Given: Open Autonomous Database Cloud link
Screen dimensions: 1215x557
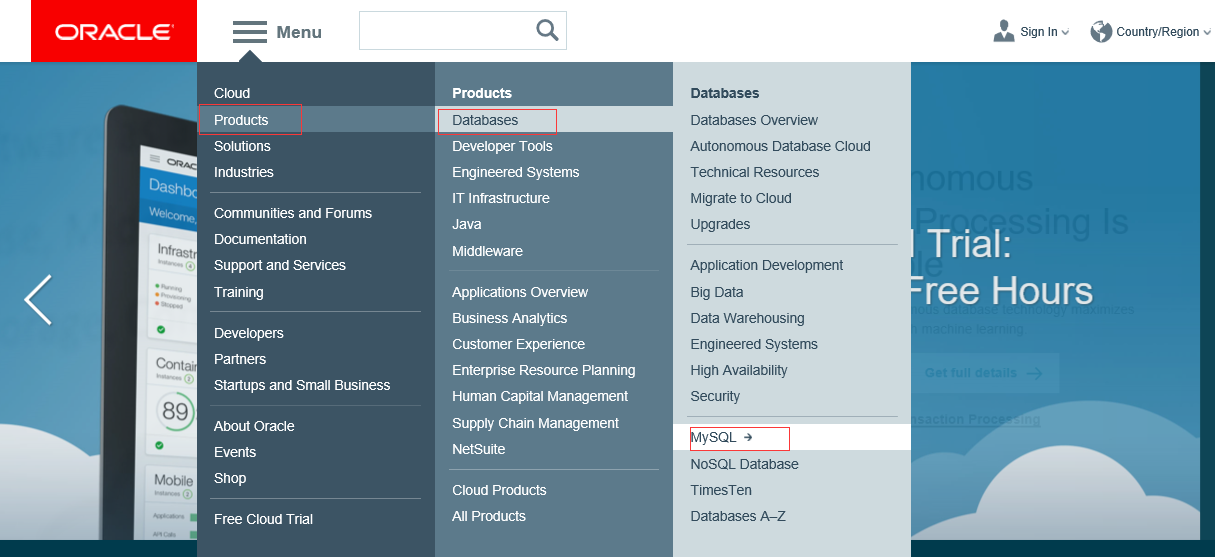Looking at the screenshot, I should (780, 146).
